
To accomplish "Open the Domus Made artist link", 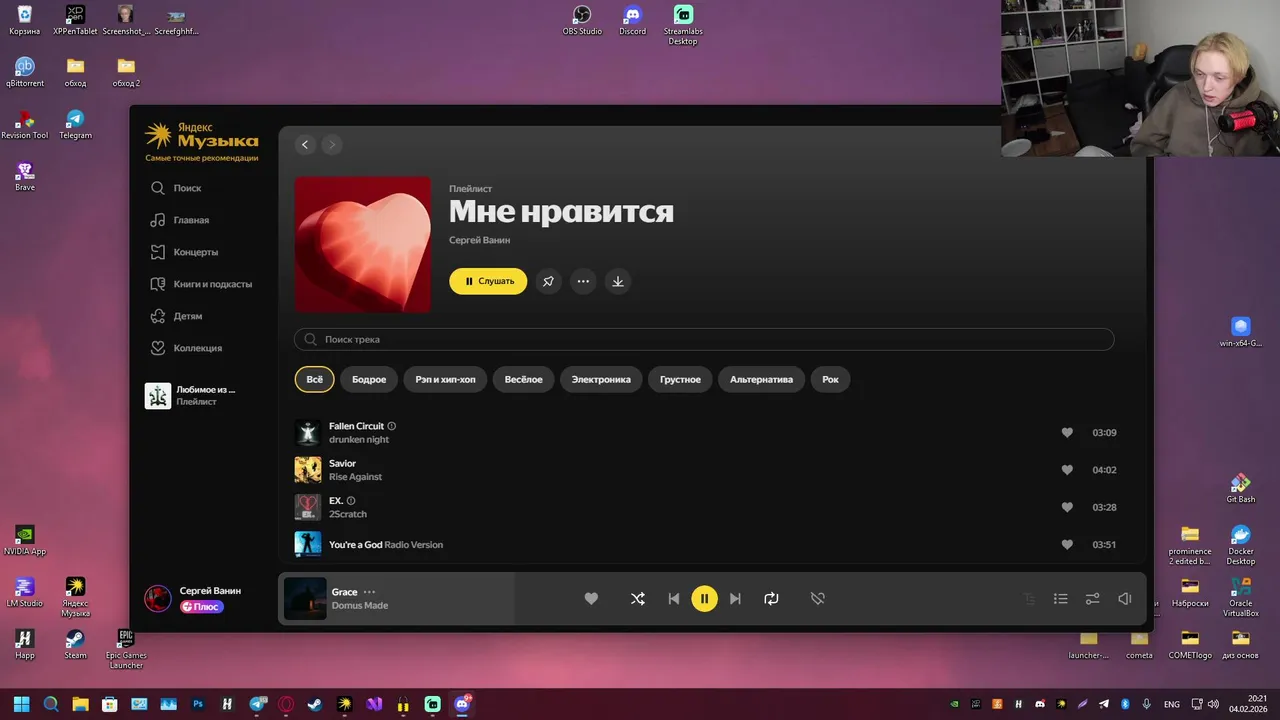I will pyautogui.click(x=359, y=605).
